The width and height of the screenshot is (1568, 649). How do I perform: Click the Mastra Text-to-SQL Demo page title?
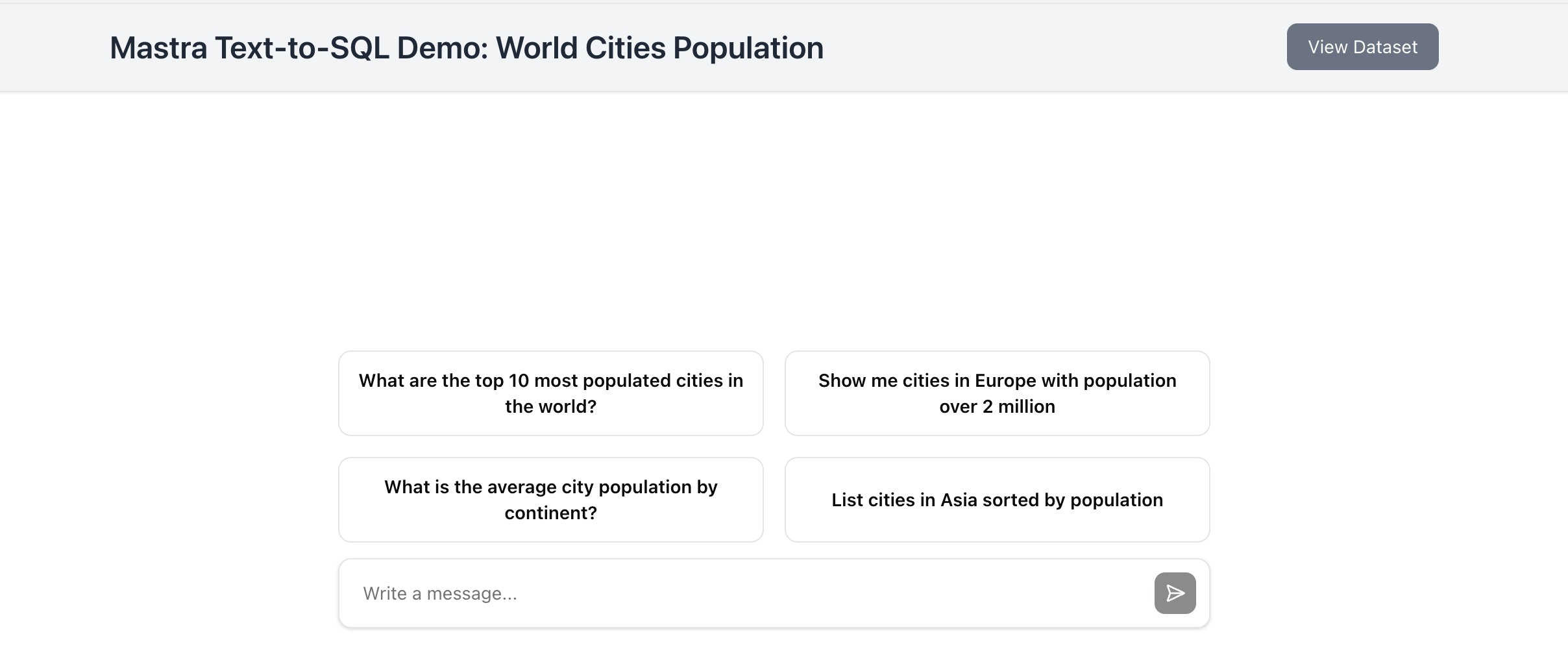[466, 48]
